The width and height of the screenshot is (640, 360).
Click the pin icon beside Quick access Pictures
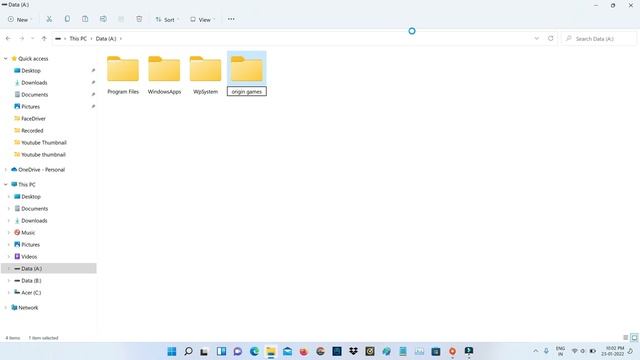[93, 107]
